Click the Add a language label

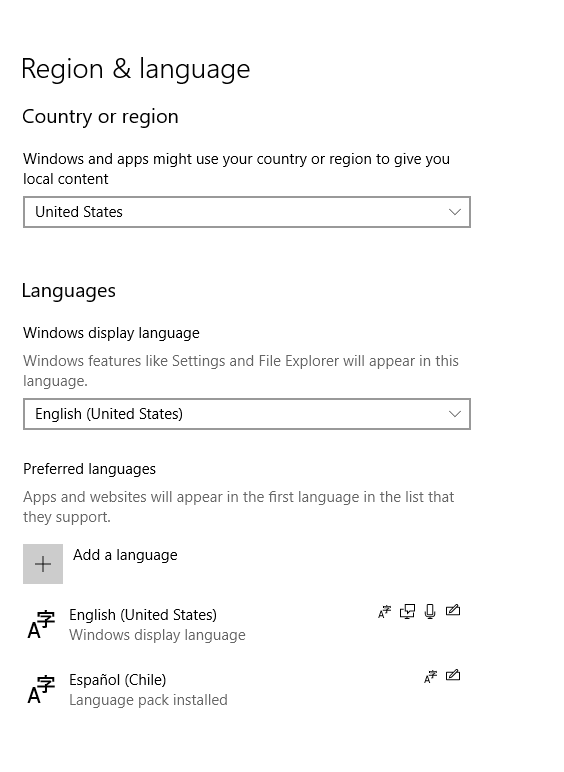click(x=125, y=555)
